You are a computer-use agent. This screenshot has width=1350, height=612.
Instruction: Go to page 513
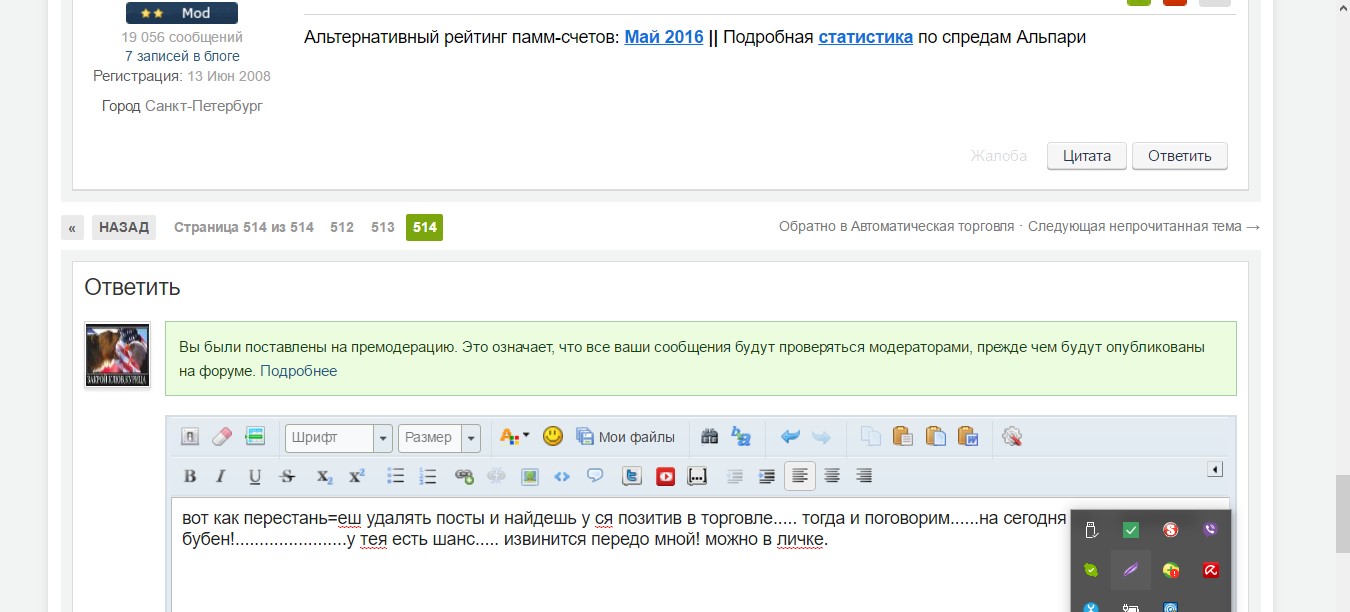coord(382,227)
